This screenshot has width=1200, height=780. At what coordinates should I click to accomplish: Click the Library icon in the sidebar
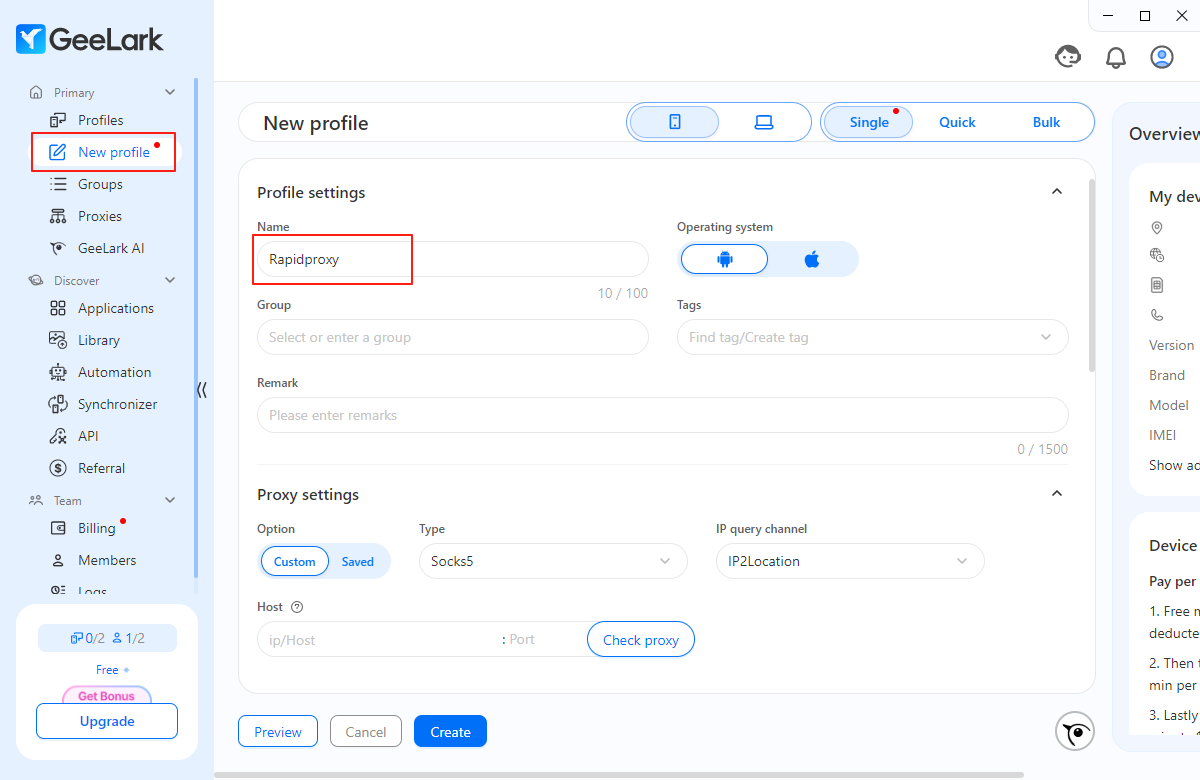(58, 340)
